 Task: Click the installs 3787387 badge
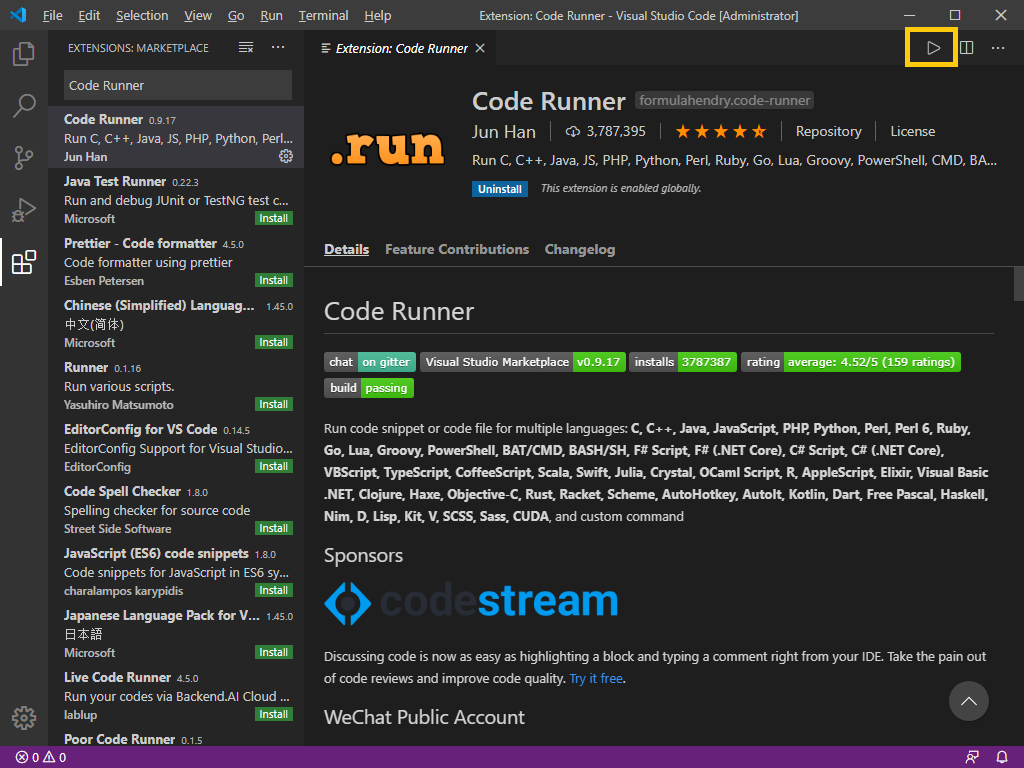pyautogui.click(x=683, y=362)
